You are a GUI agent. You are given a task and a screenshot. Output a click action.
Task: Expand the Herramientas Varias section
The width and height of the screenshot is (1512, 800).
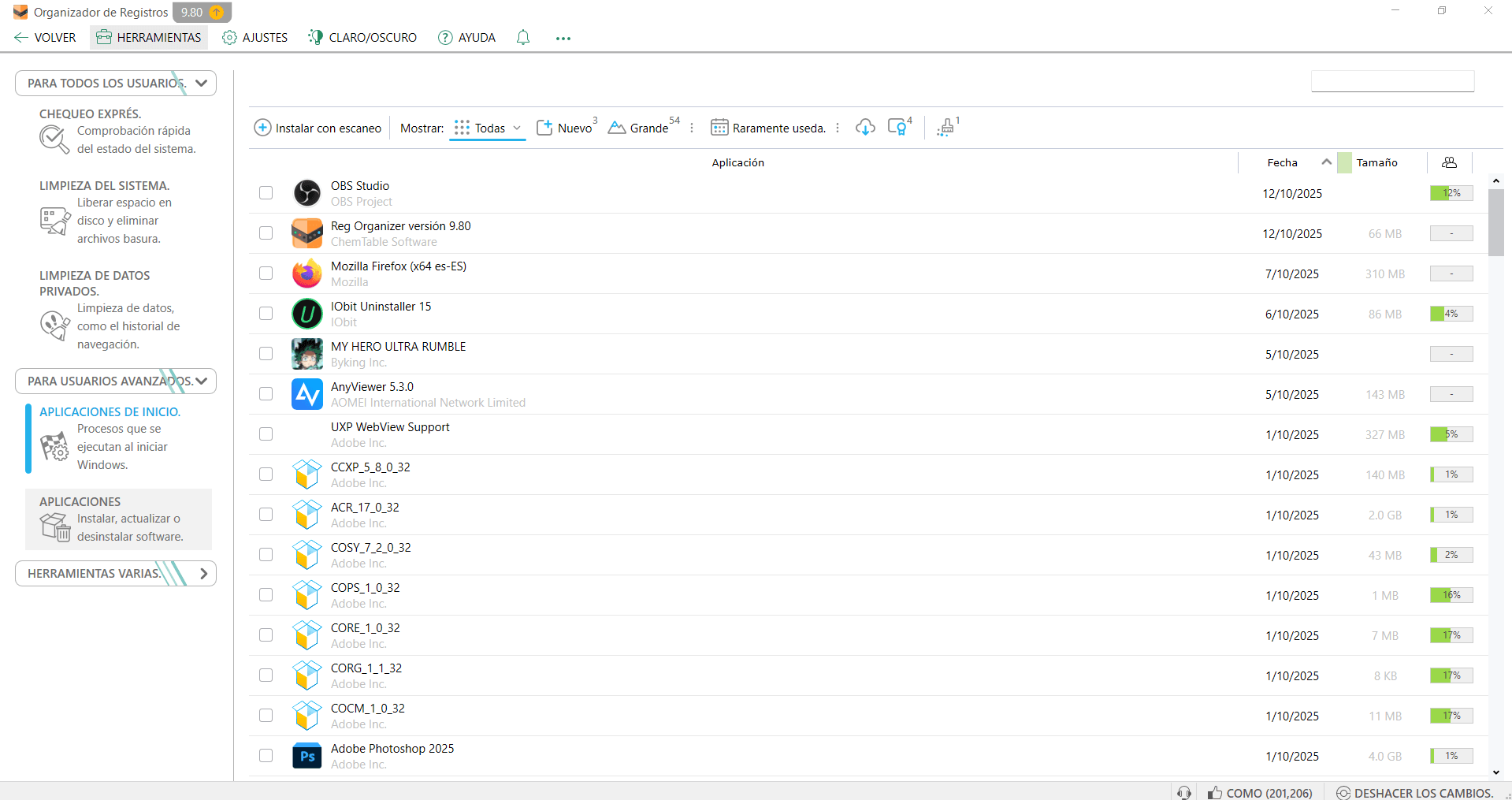point(116,573)
